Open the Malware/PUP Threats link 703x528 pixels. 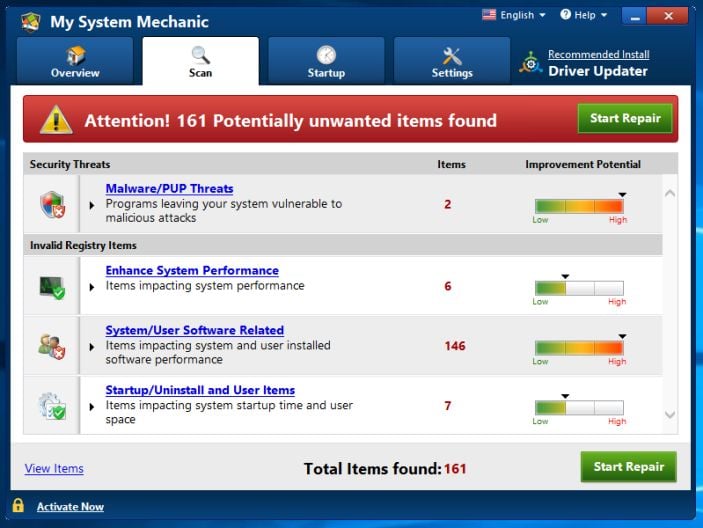click(169, 189)
